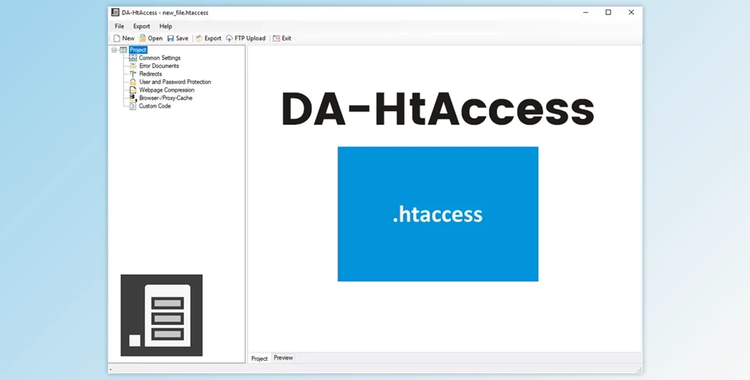Screen dimensions: 750x380
Task: Select Browser-/Proxy-Cache in the tree
Action: tap(165, 98)
